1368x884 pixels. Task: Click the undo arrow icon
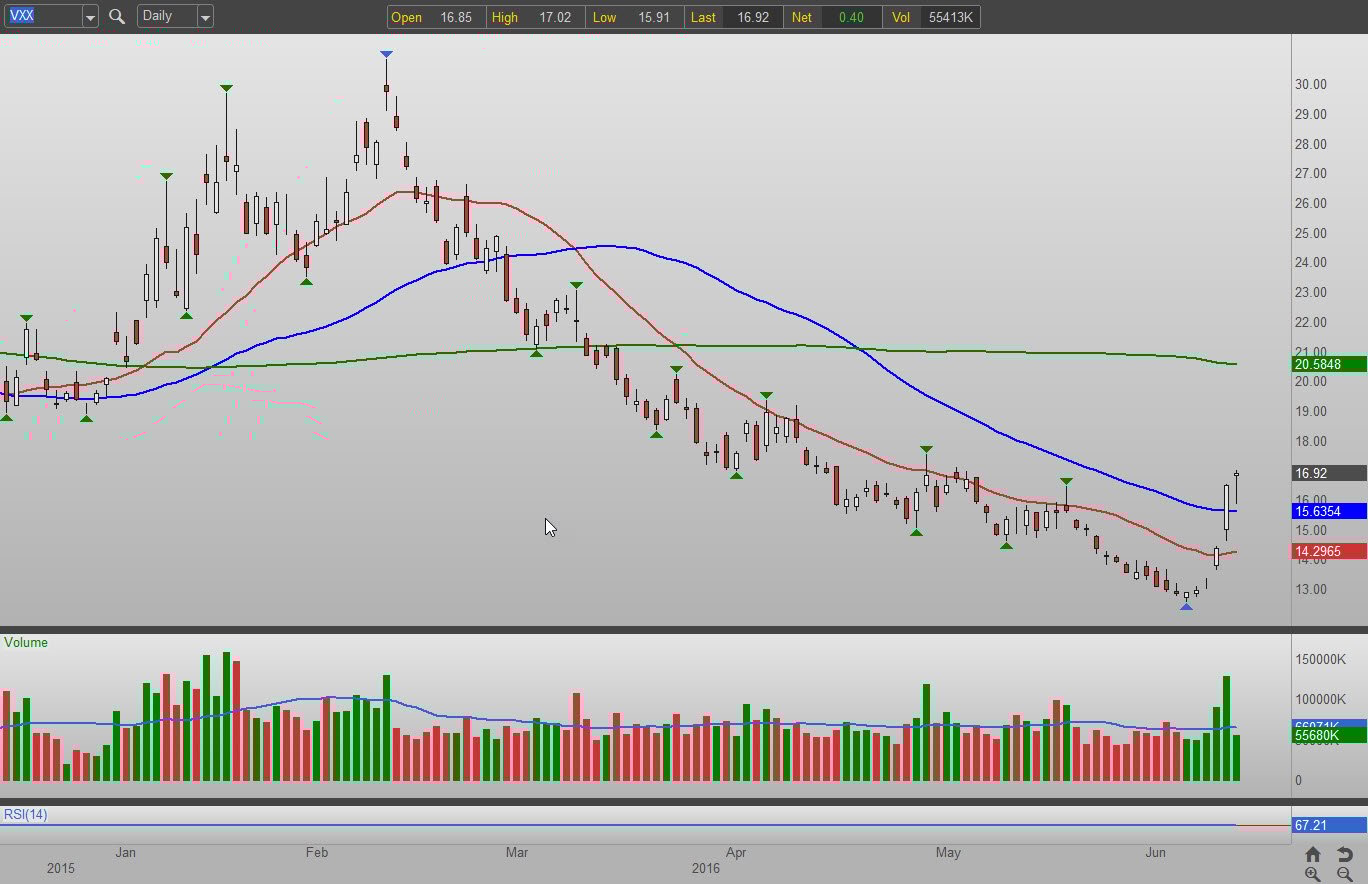click(x=1345, y=854)
